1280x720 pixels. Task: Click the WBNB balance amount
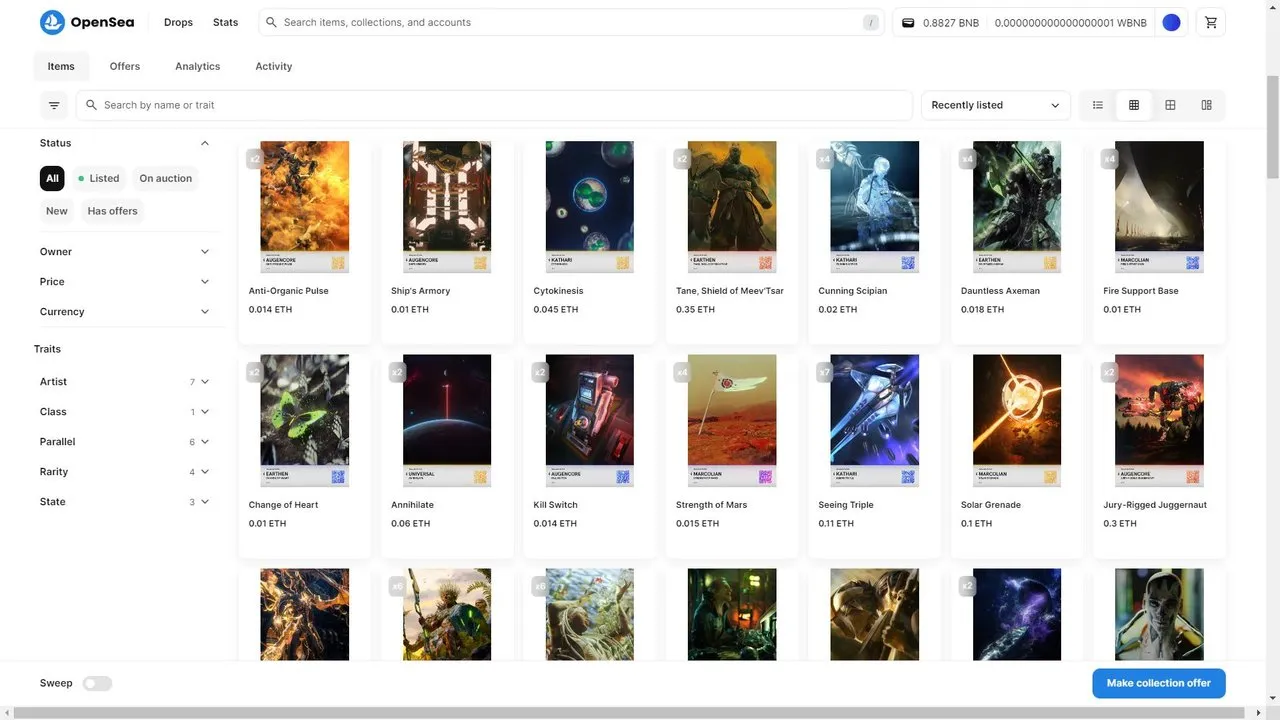click(1070, 22)
